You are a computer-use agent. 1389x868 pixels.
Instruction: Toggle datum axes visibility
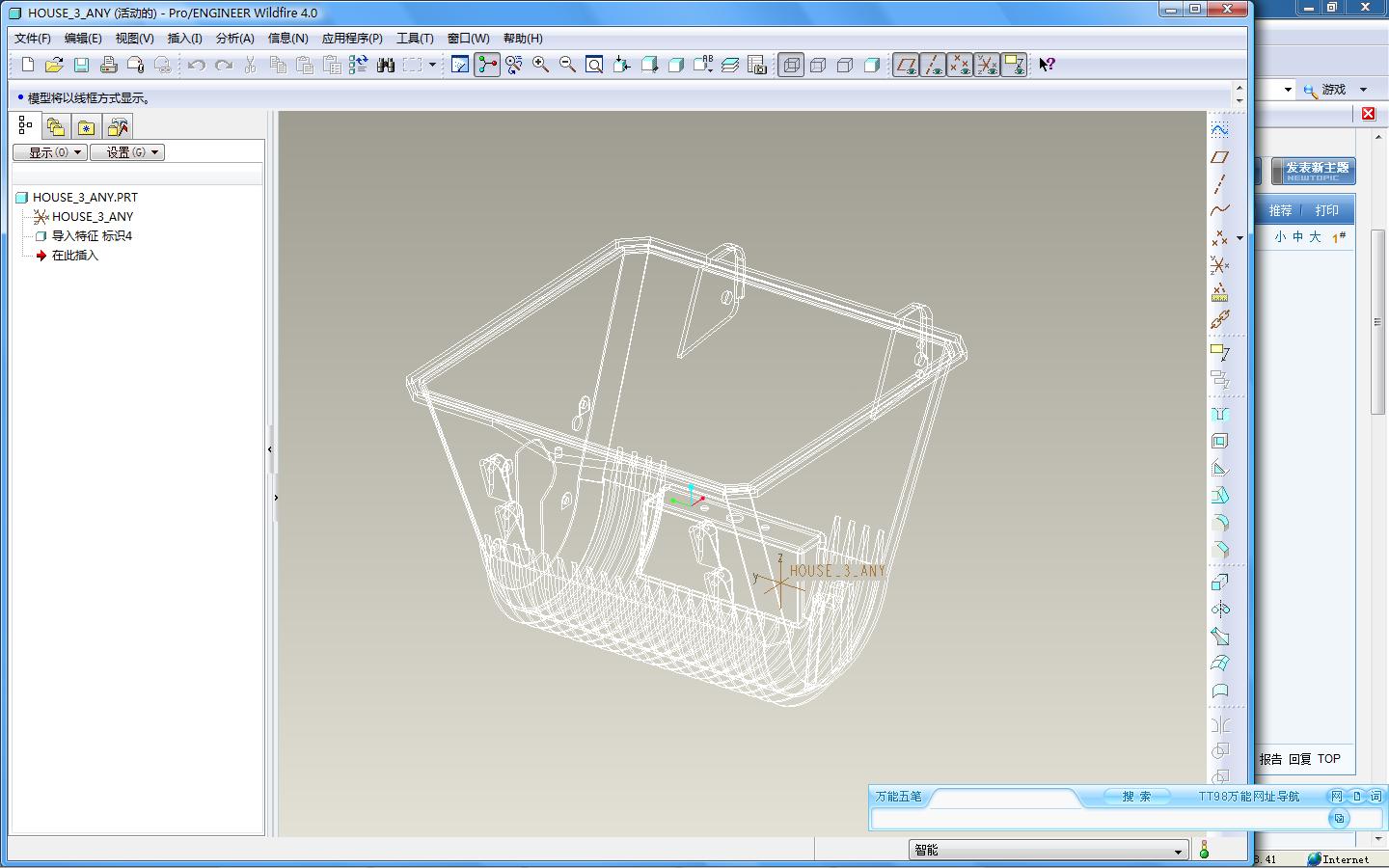coord(933,65)
